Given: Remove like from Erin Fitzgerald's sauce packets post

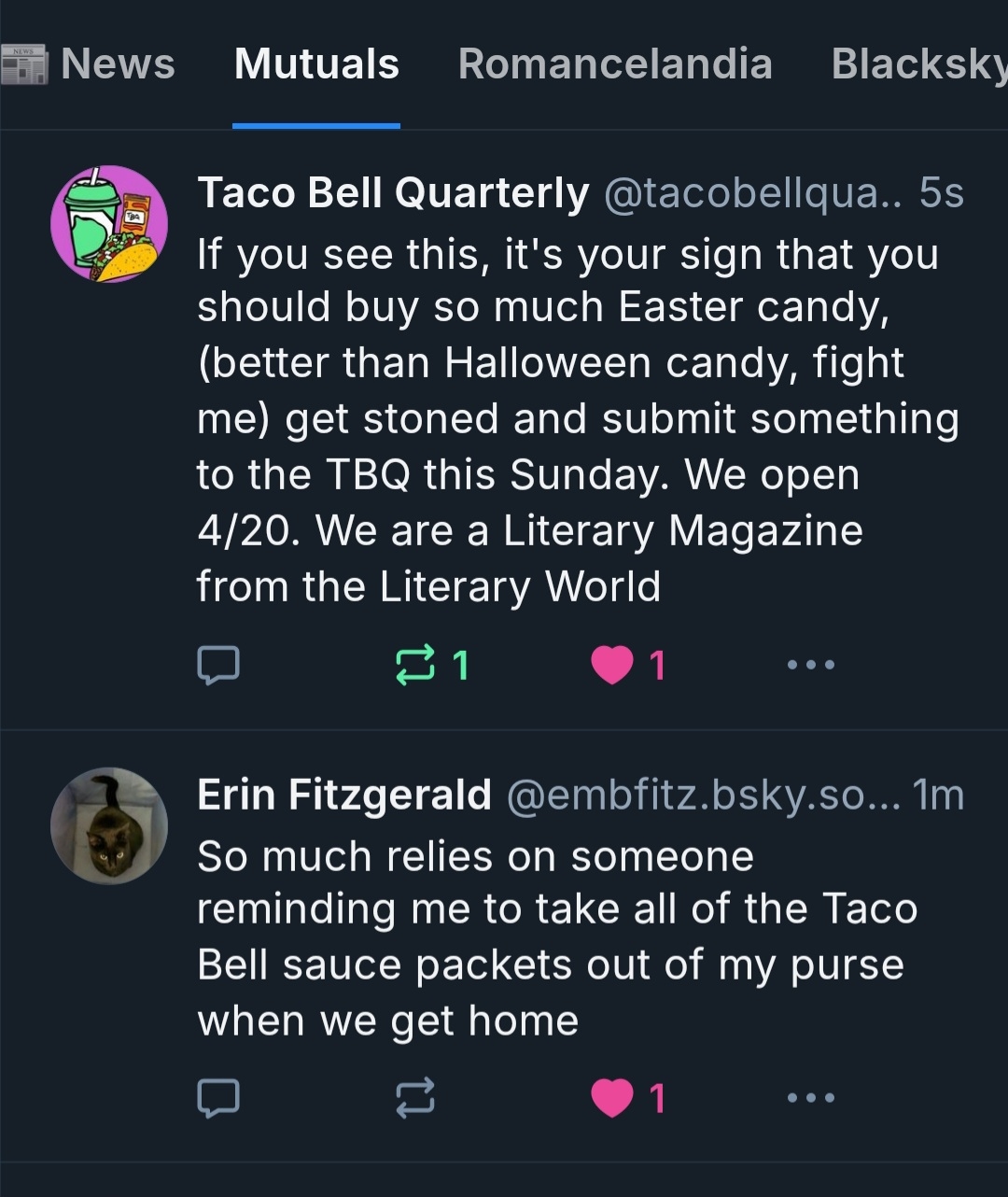Looking at the screenshot, I should [x=612, y=1098].
